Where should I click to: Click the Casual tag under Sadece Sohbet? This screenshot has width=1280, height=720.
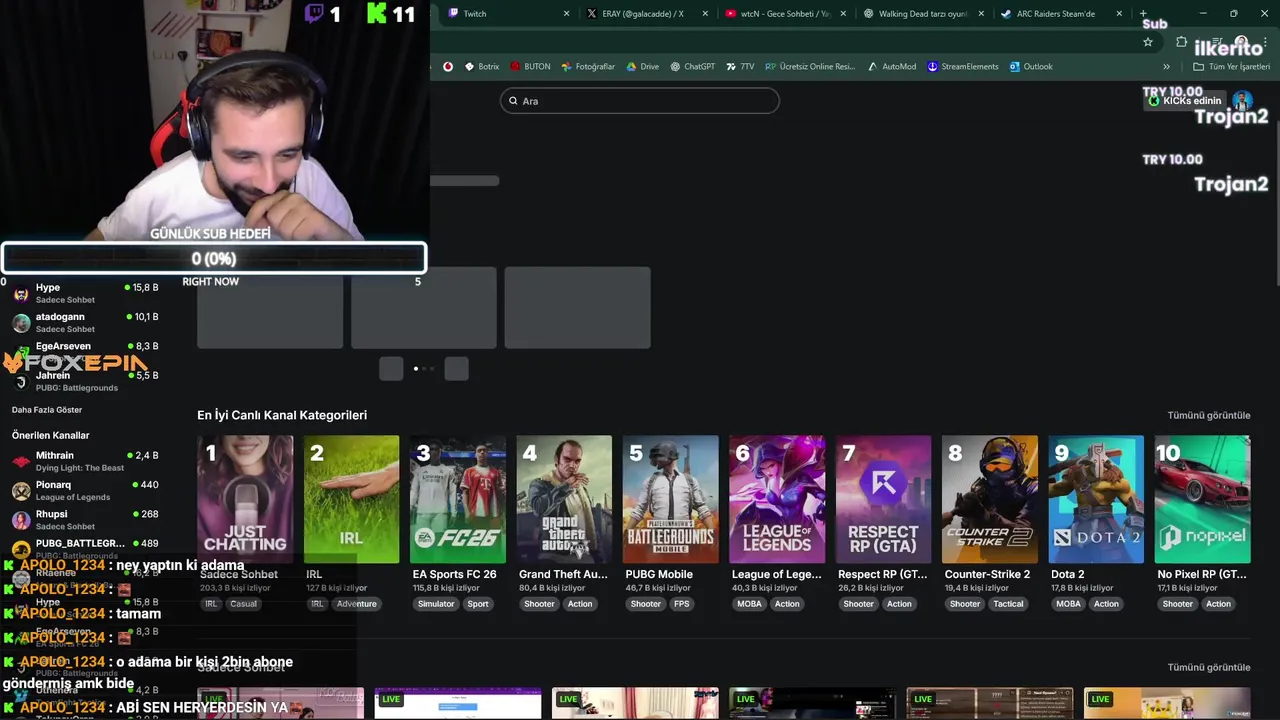[x=243, y=604]
